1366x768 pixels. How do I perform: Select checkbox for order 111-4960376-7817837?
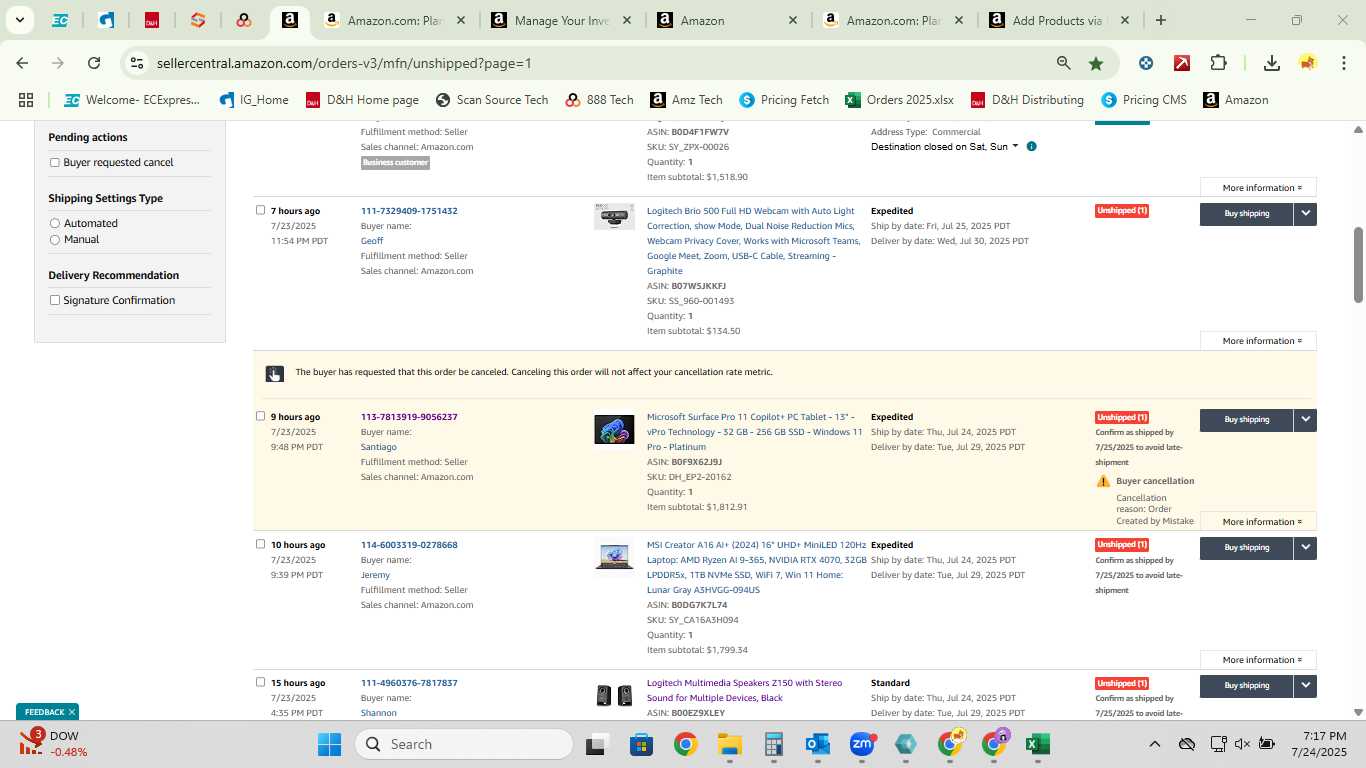coord(261,682)
